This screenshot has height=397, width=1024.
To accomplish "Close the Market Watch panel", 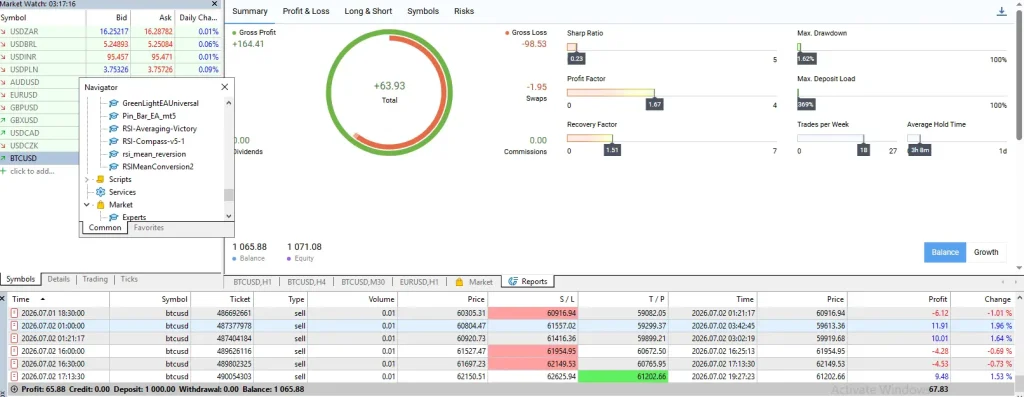I will [x=214, y=4].
